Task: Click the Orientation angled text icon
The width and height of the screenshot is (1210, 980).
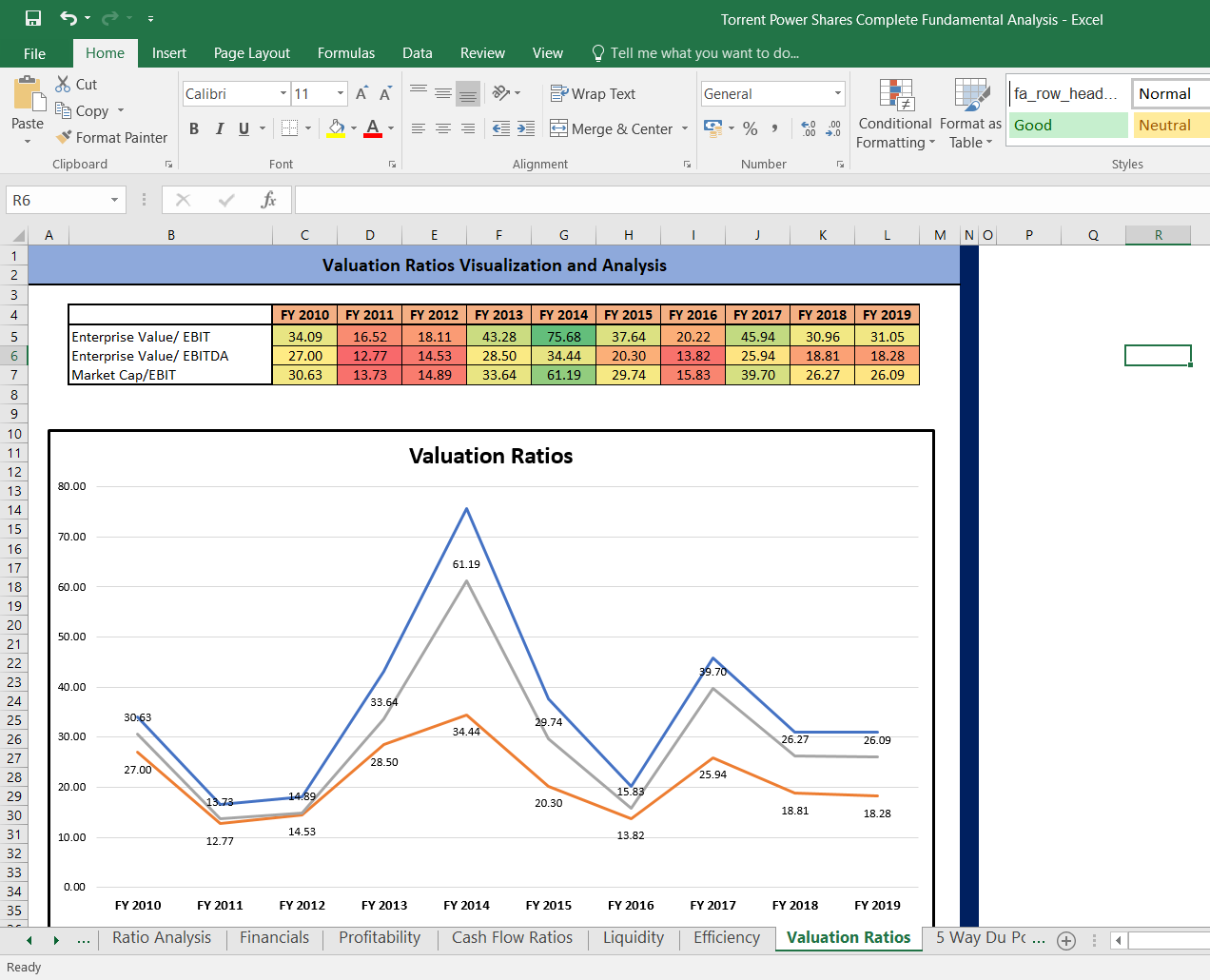Action: tap(501, 93)
